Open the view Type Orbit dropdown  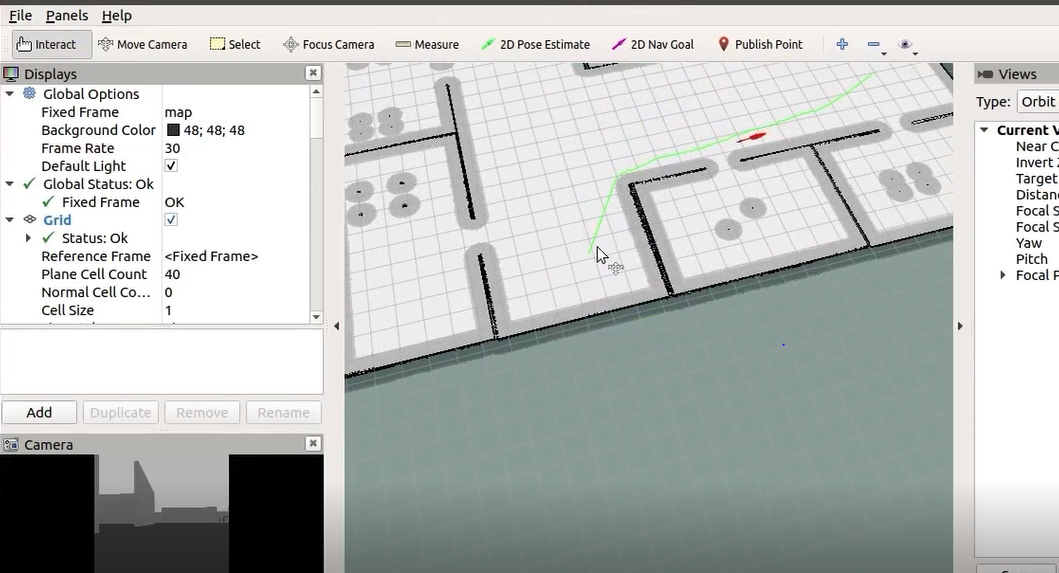coord(1037,102)
